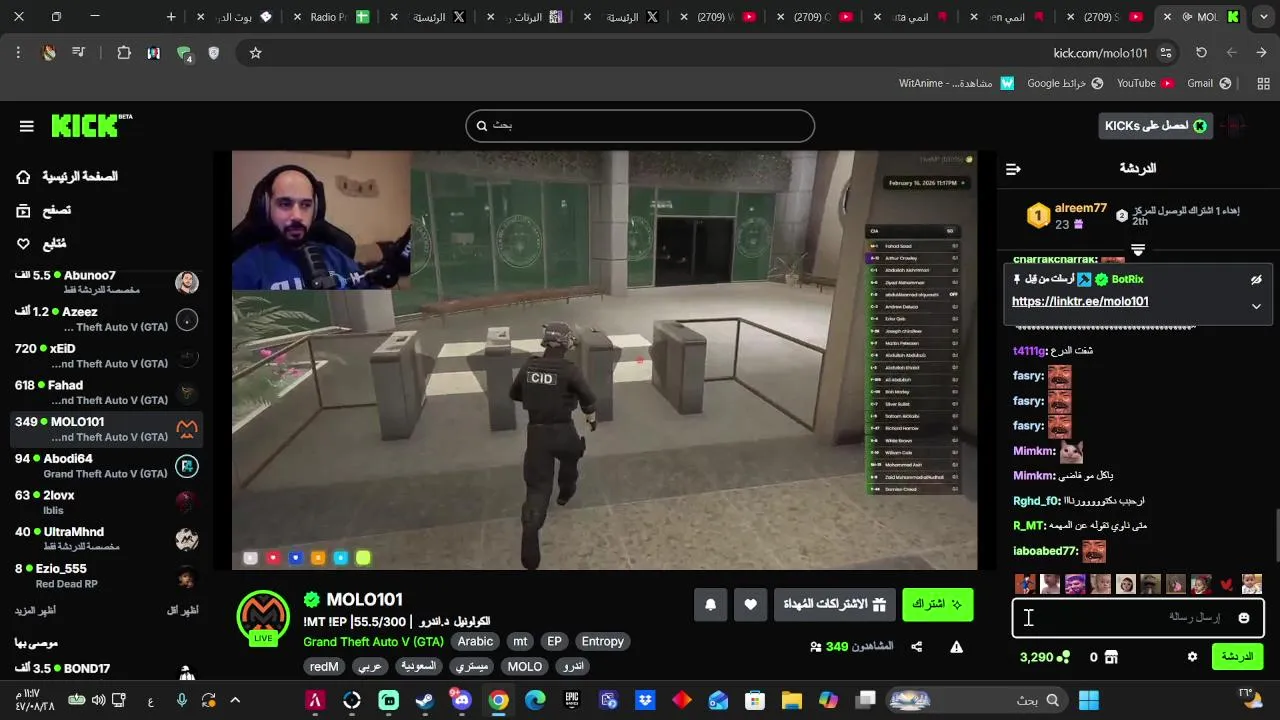Viewport: 1280px width, 720px height.
Task: Open chat settings gear icon
Action: click(x=1192, y=657)
